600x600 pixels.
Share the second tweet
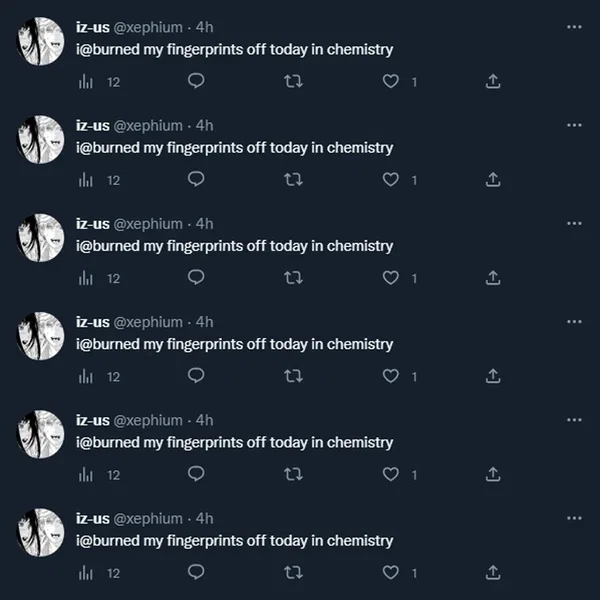click(x=493, y=179)
